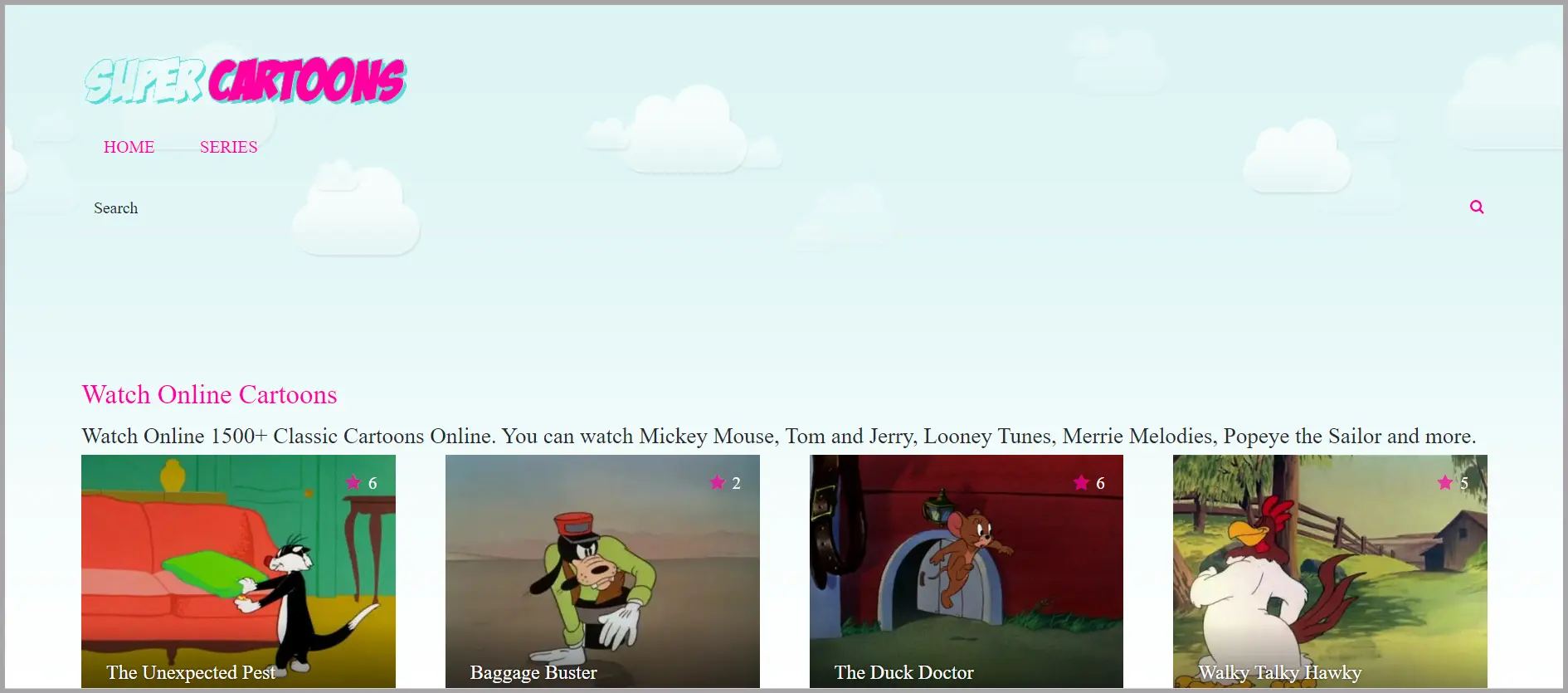Screen dimensions: 1568x693
Task: Click the star rating on Baggage Buster
Action: click(x=726, y=482)
